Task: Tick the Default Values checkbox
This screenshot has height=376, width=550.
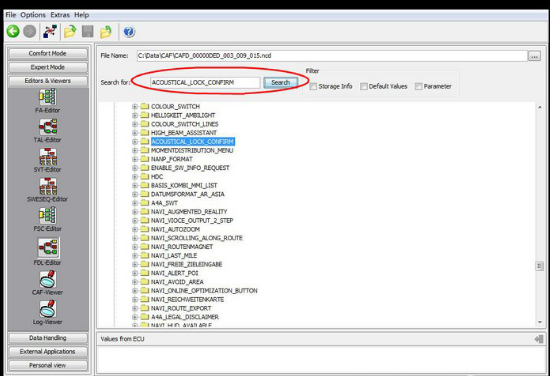Action: (364, 86)
